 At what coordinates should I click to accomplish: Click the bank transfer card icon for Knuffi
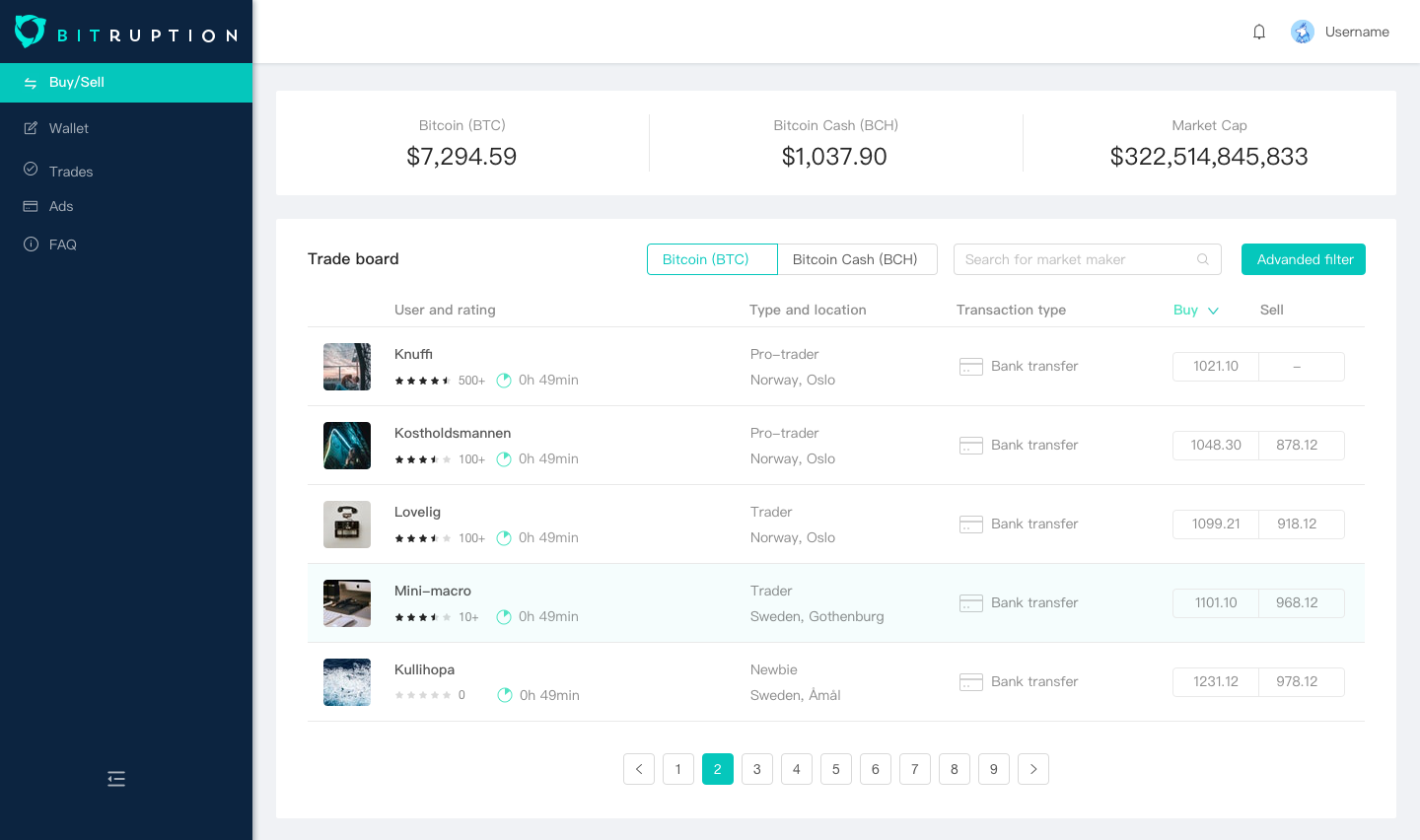point(971,367)
